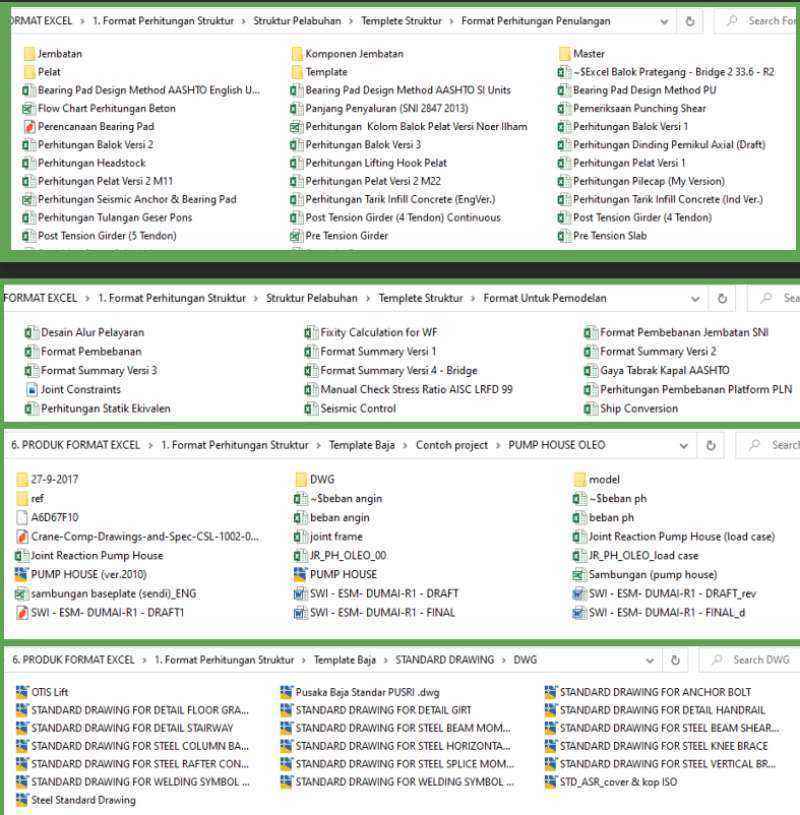800x815 pixels.
Task: Open the Komponen Jembatan folder icon
Action: pos(297,54)
